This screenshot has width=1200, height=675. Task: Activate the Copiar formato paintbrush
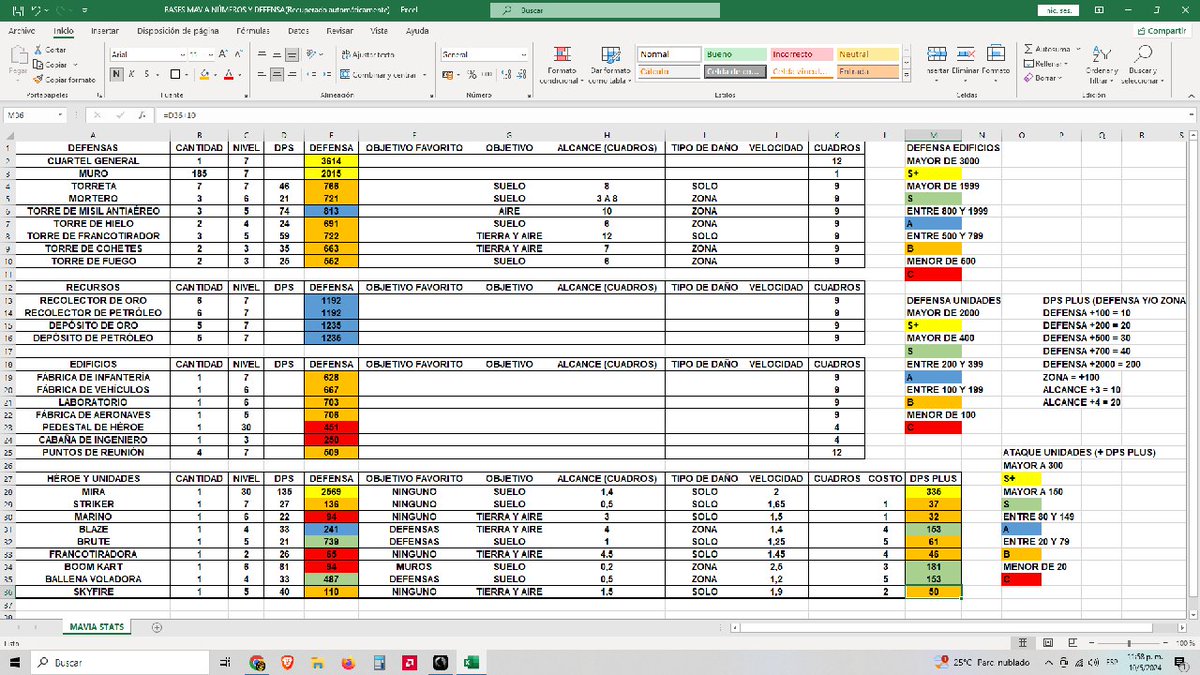(38, 79)
